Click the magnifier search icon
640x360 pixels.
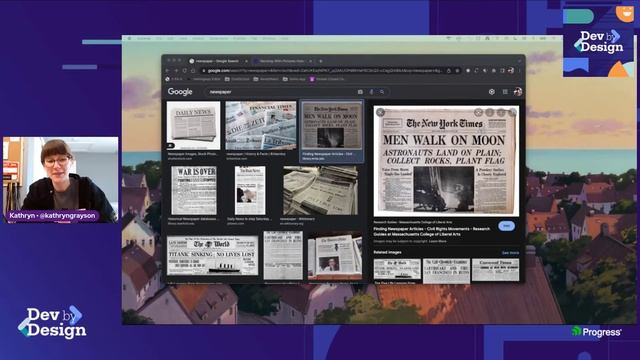[x=382, y=92]
